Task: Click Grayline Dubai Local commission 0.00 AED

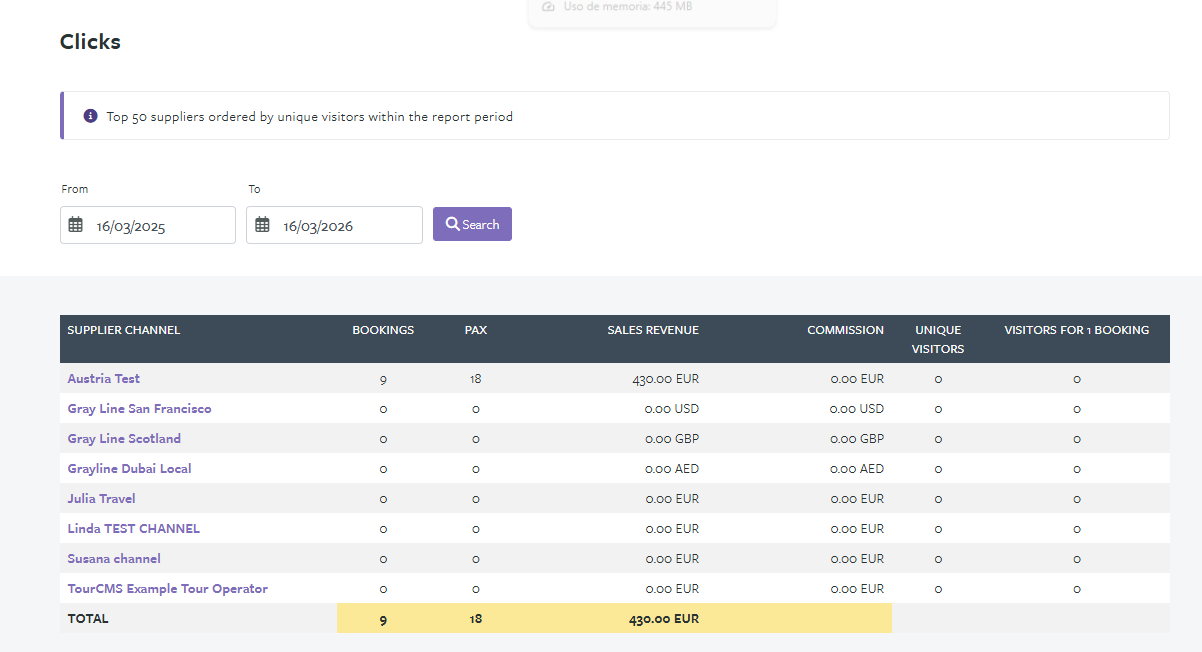Action: point(857,469)
